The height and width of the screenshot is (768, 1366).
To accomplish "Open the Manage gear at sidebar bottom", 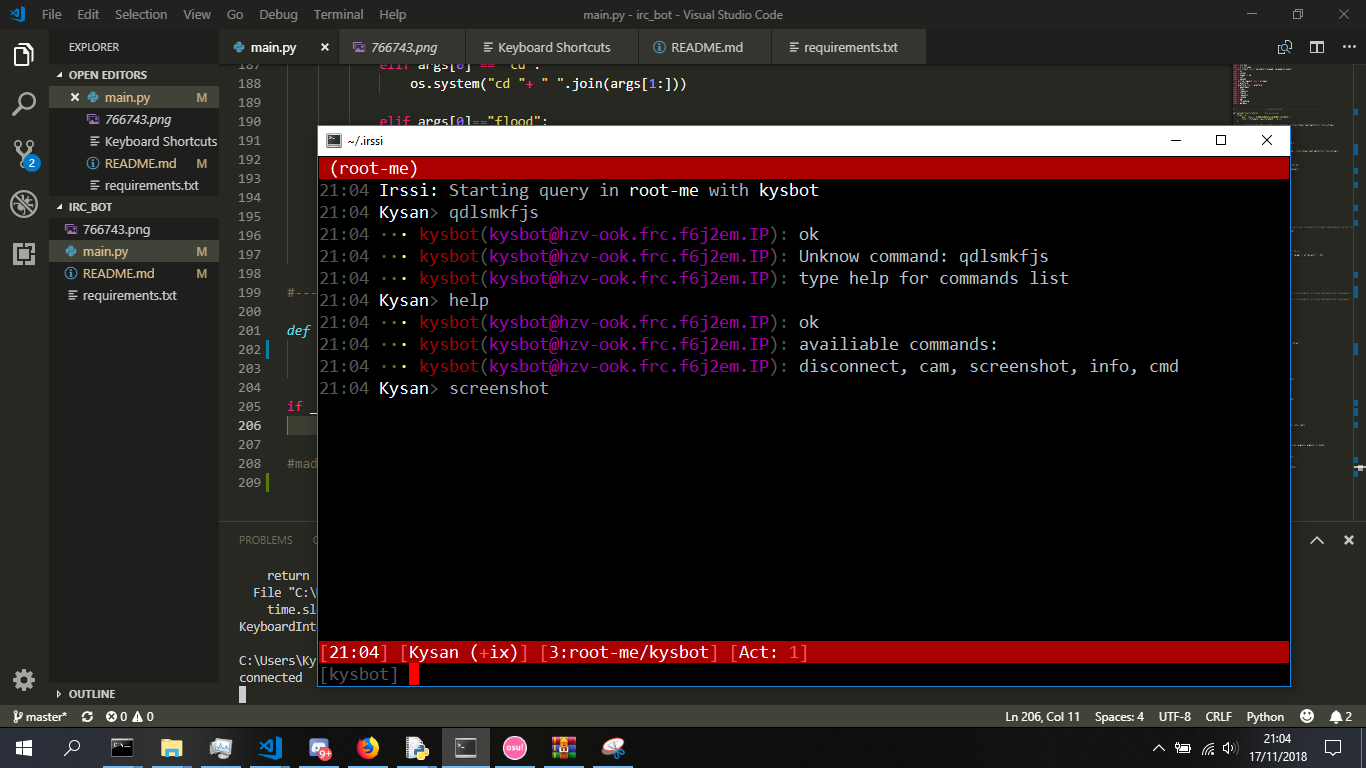I will tap(24, 681).
